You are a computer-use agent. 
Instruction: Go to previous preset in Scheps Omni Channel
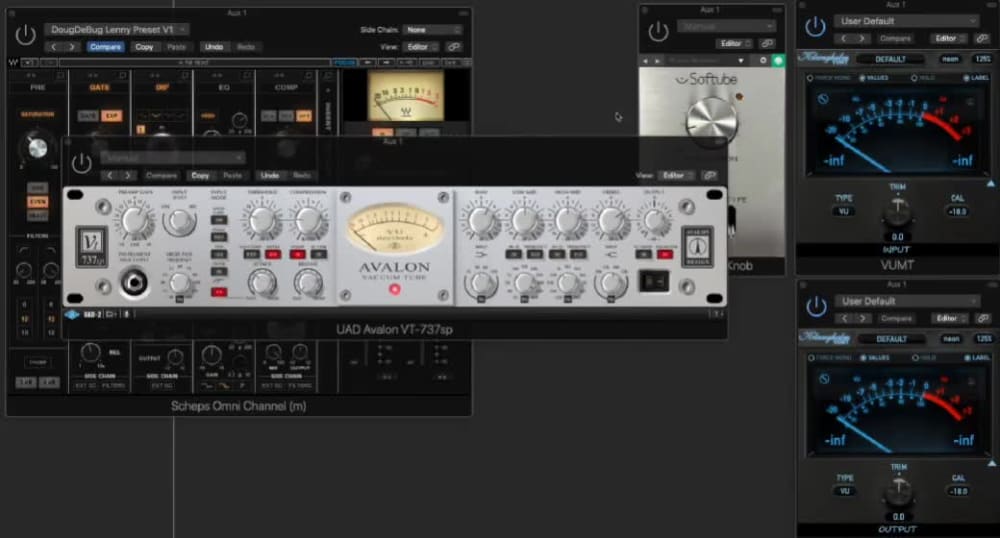(x=54, y=47)
